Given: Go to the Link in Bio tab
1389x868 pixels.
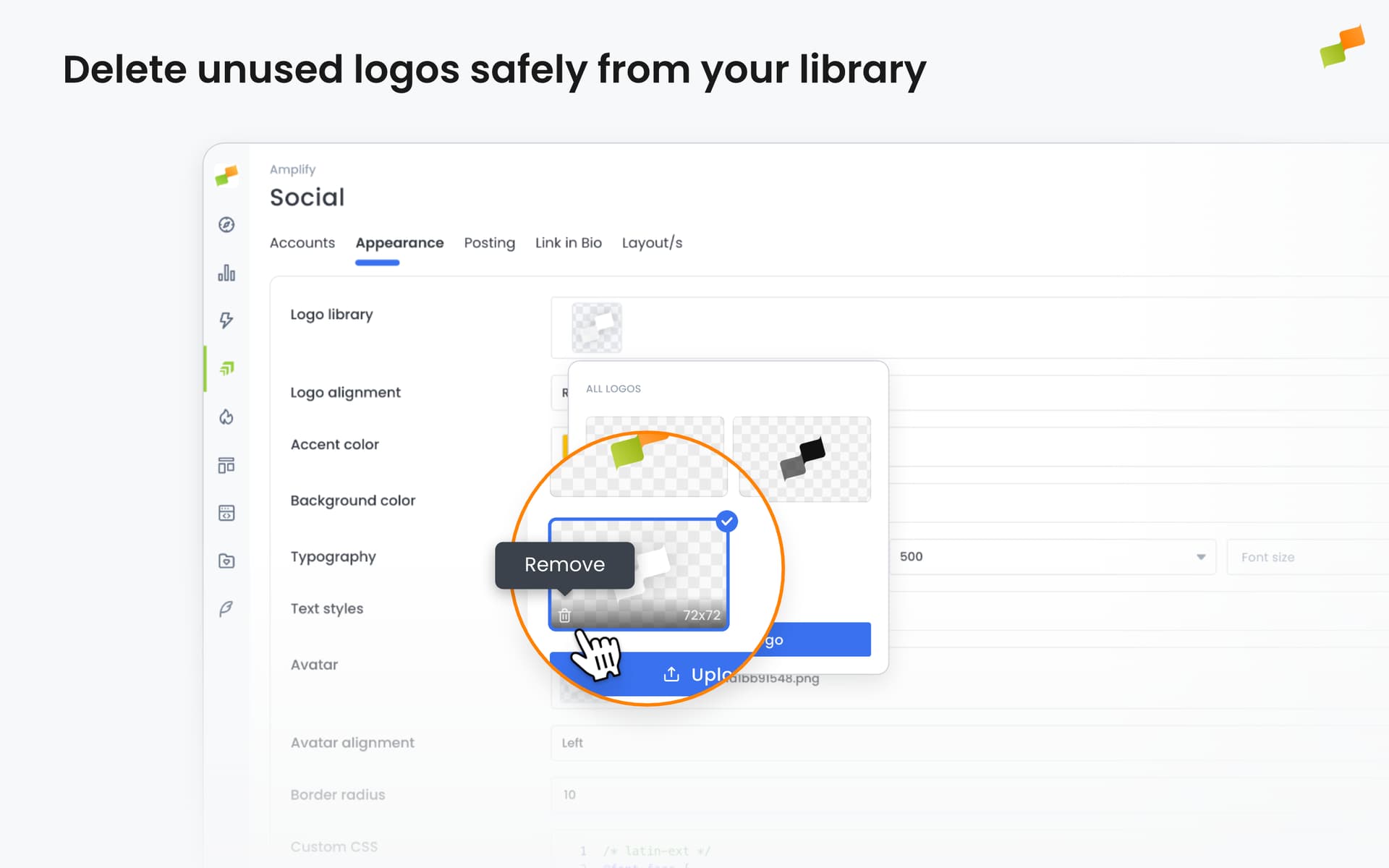Looking at the screenshot, I should pyautogui.click(x=568, y=243).
